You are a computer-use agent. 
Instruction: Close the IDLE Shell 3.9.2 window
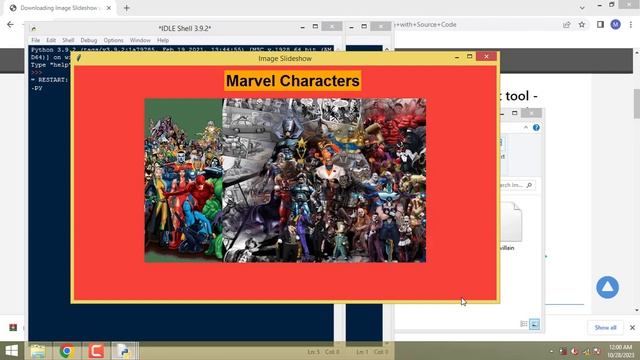[332, 27]
